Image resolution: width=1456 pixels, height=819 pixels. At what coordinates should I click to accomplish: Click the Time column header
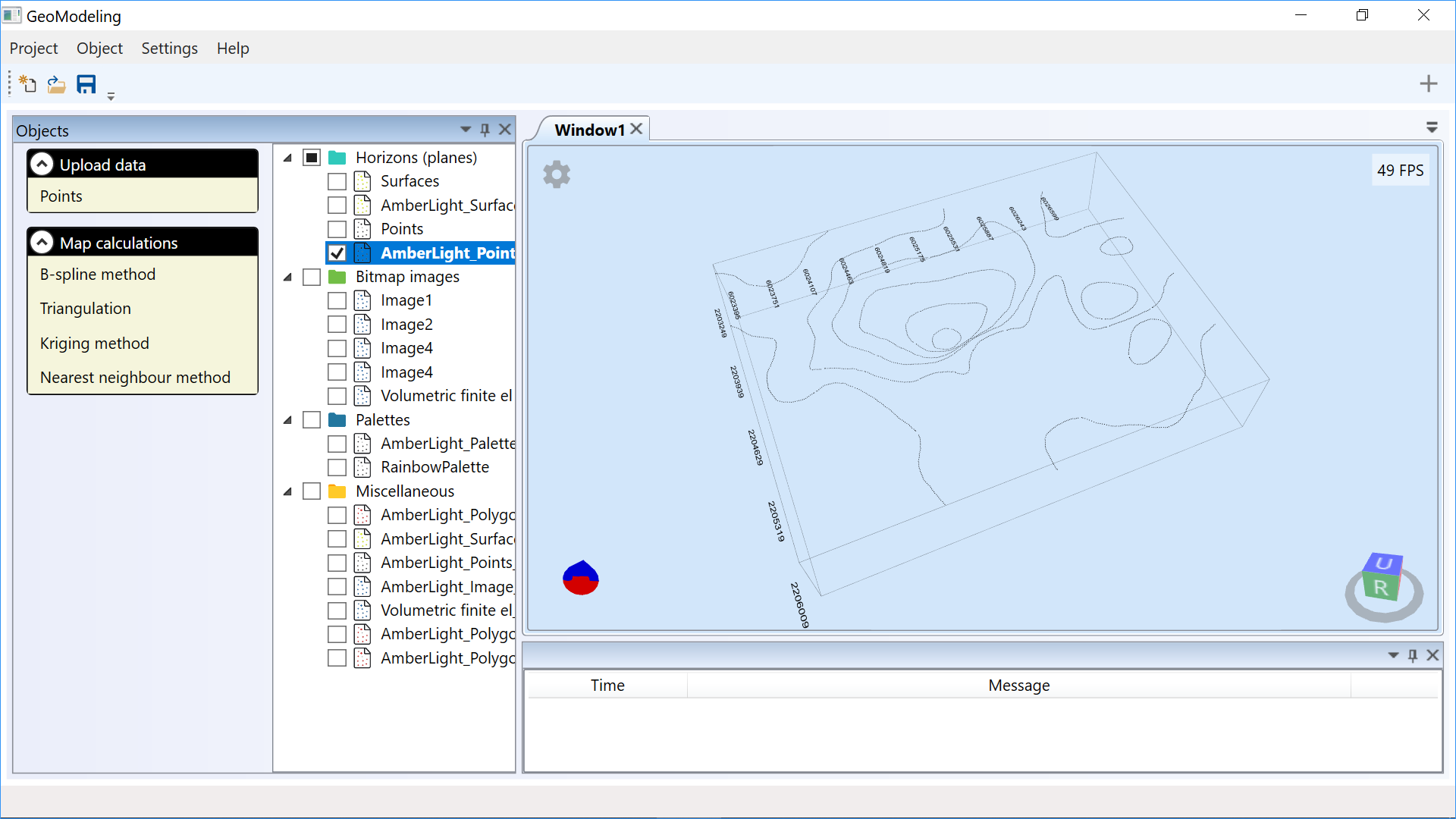[607, 686]
